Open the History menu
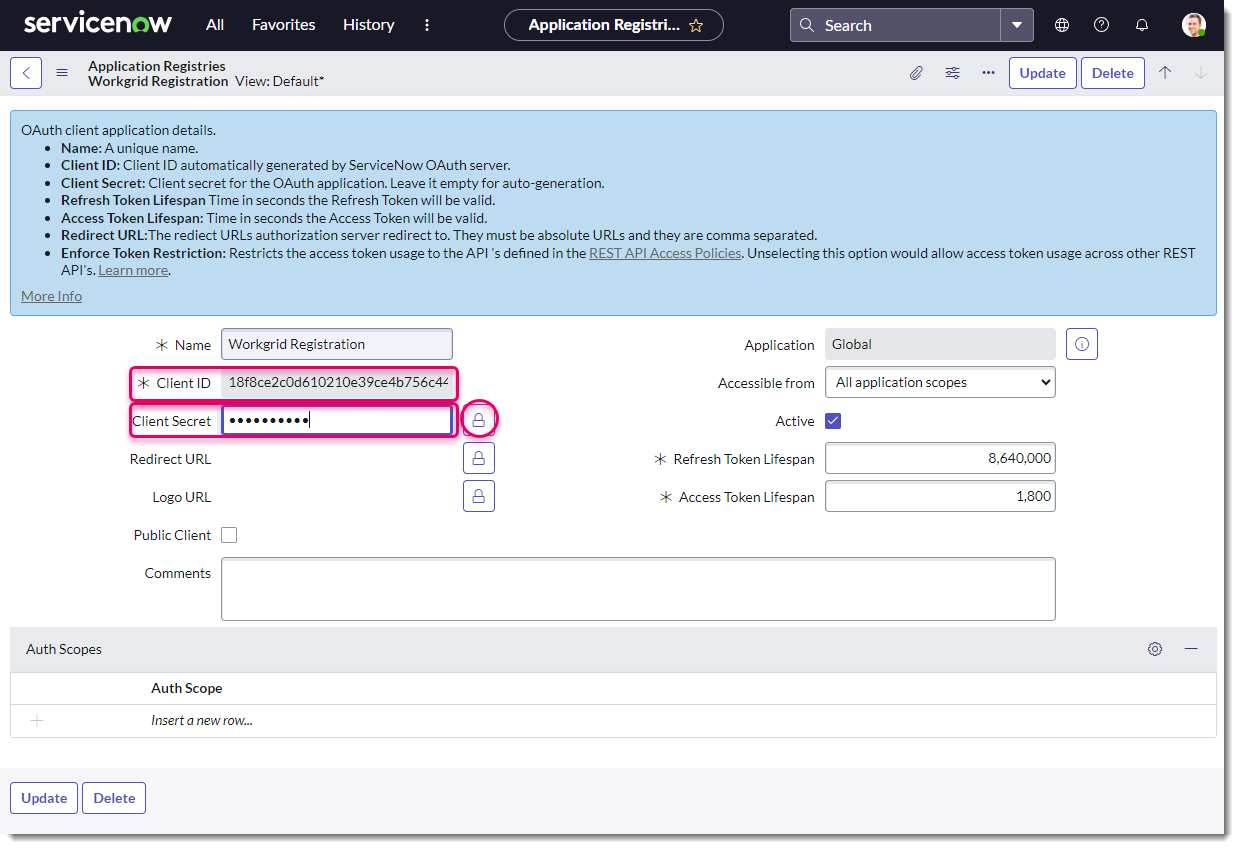The image size is (1239, 849). tap(368, 24)
